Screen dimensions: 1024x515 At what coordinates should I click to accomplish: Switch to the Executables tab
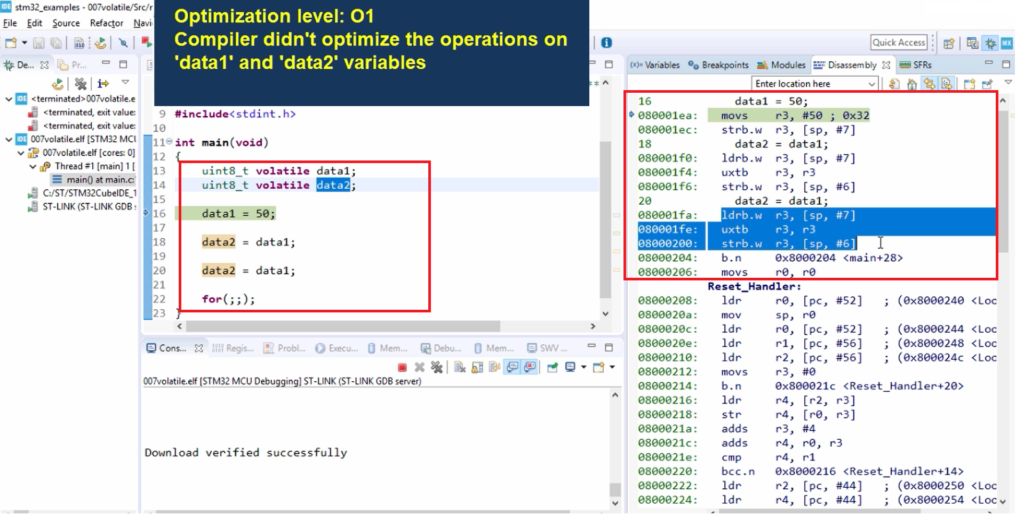pos(336,348)
